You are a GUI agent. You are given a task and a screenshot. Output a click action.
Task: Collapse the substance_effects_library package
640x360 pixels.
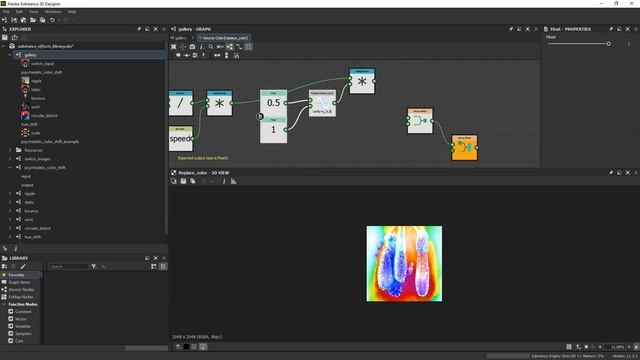tap(4, 46)
